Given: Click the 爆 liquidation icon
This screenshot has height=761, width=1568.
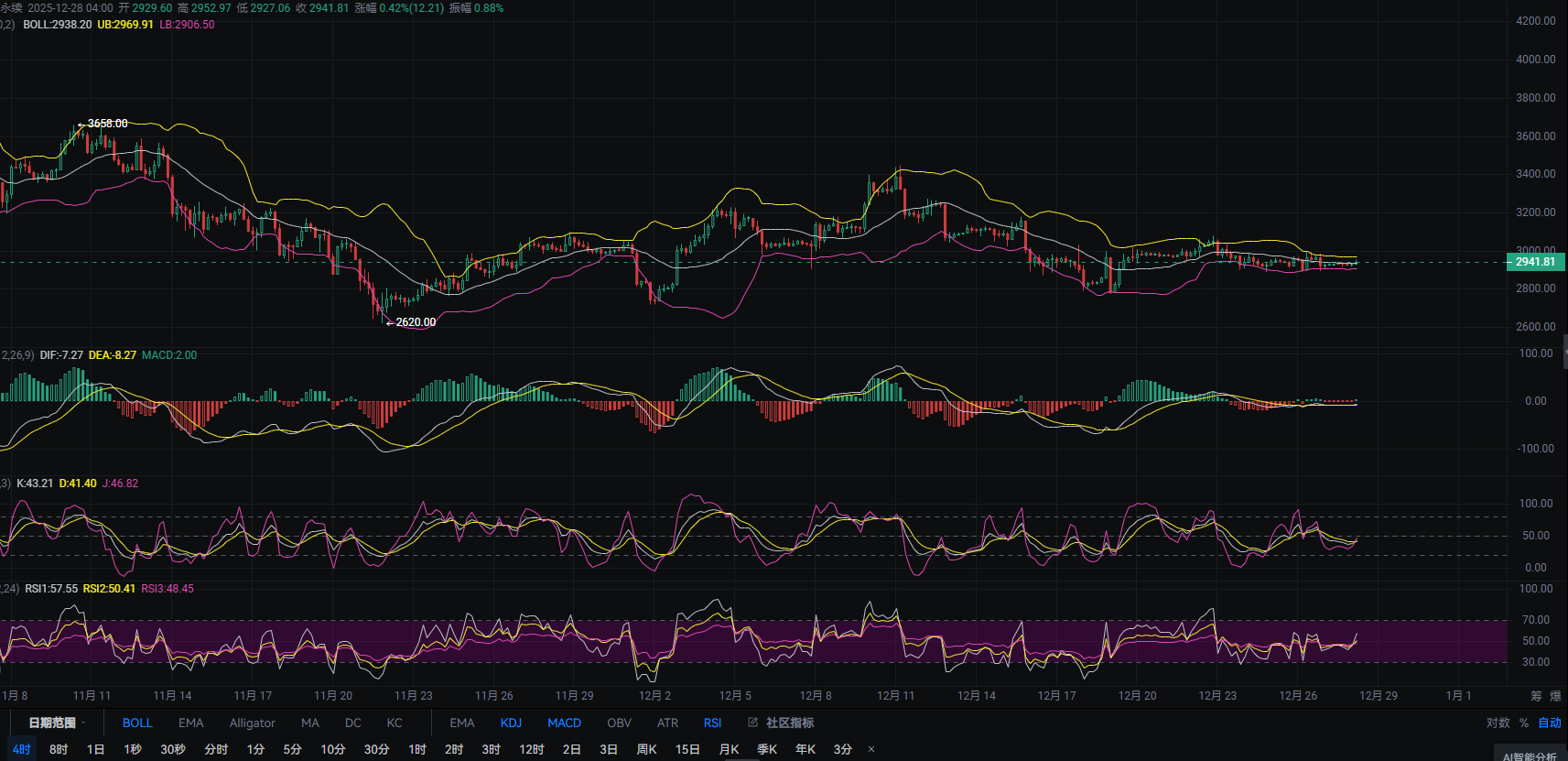Looking at the screenshot, I should 1555,696.
